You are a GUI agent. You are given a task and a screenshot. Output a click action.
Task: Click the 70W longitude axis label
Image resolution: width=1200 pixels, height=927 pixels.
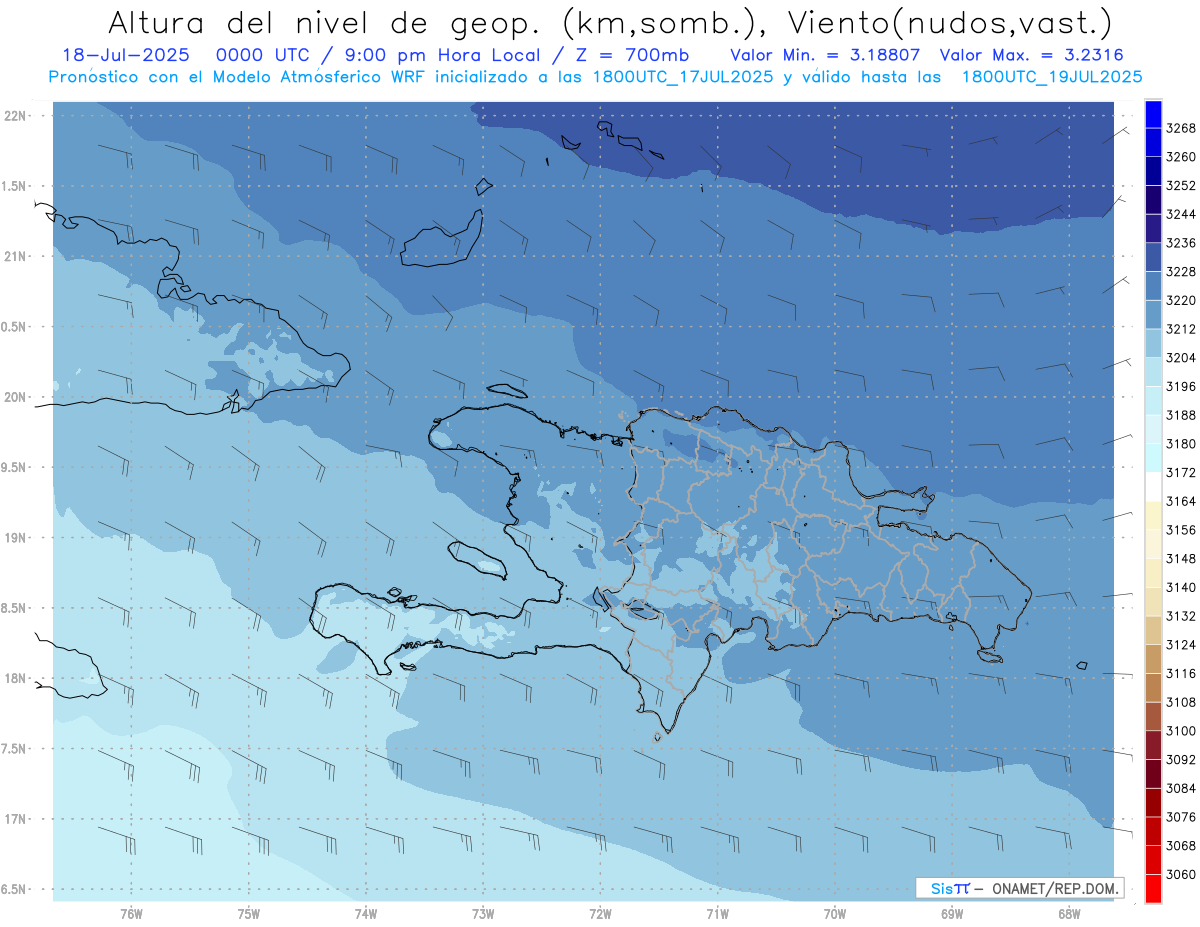coord(835,914)
